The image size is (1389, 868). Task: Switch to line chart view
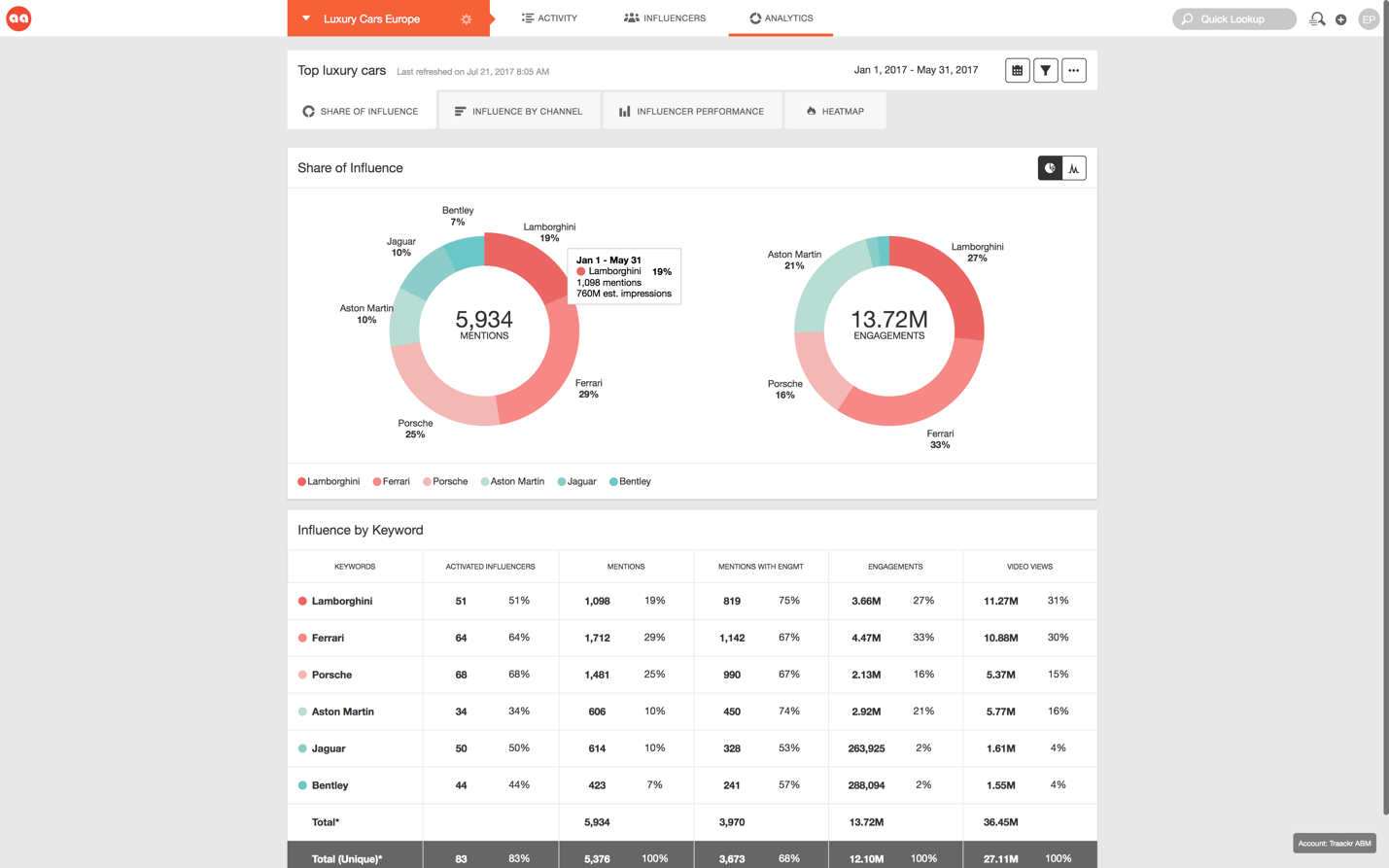click(1073, 168)
